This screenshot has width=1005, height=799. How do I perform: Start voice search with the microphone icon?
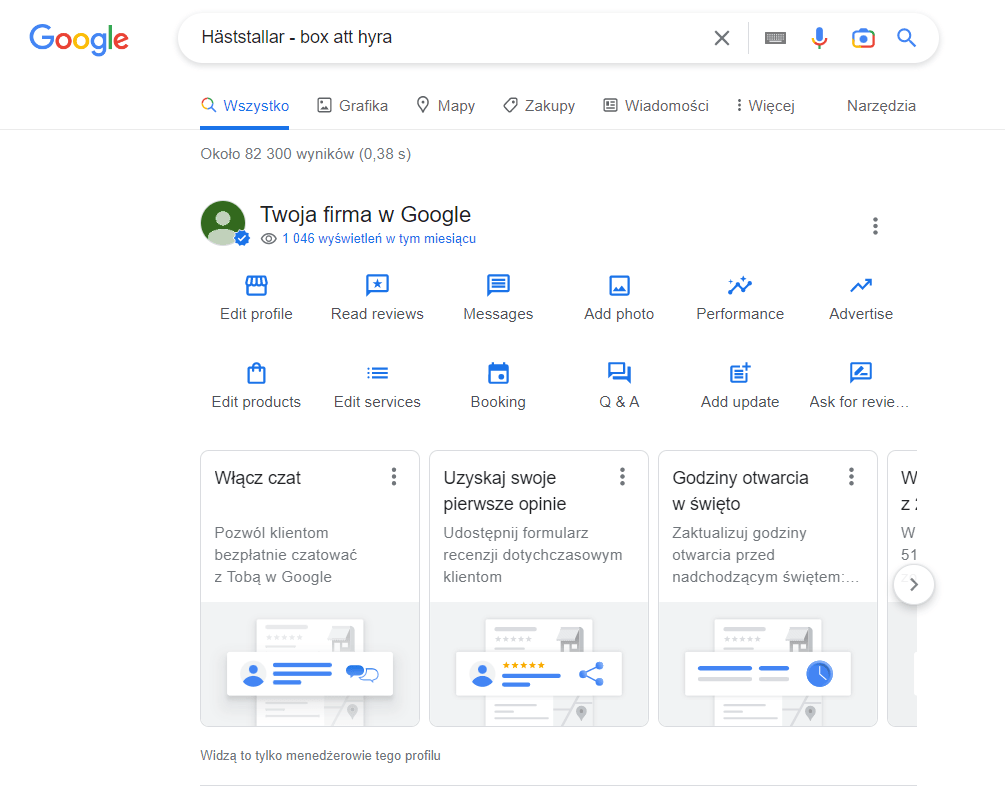click(819, 38)
